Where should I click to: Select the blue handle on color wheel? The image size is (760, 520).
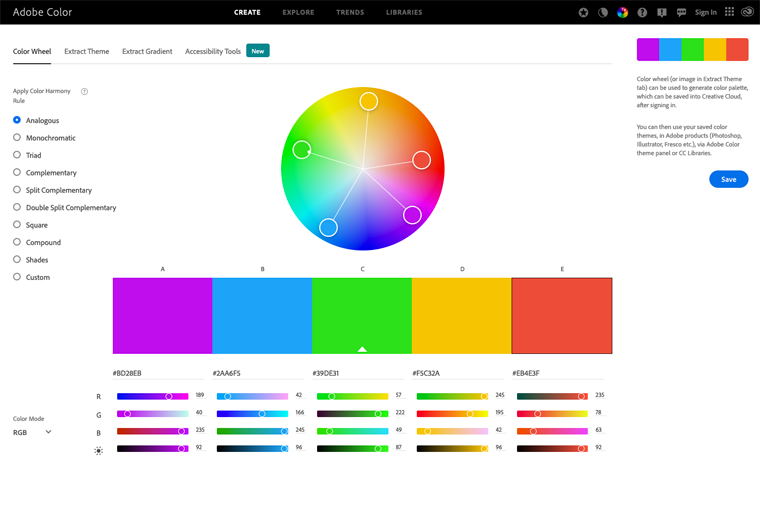coord(328,227)
